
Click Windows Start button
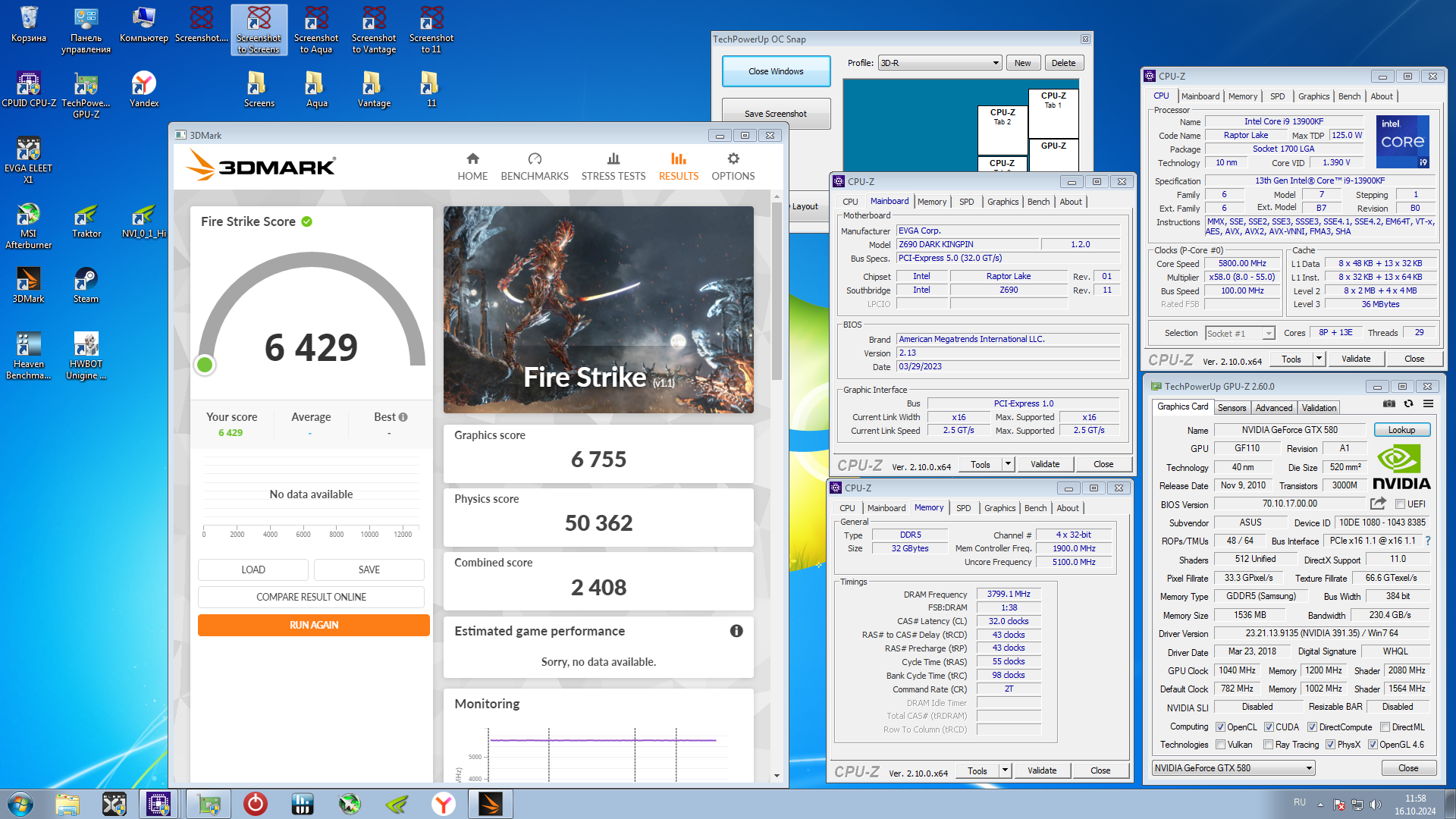pos(20,804)
